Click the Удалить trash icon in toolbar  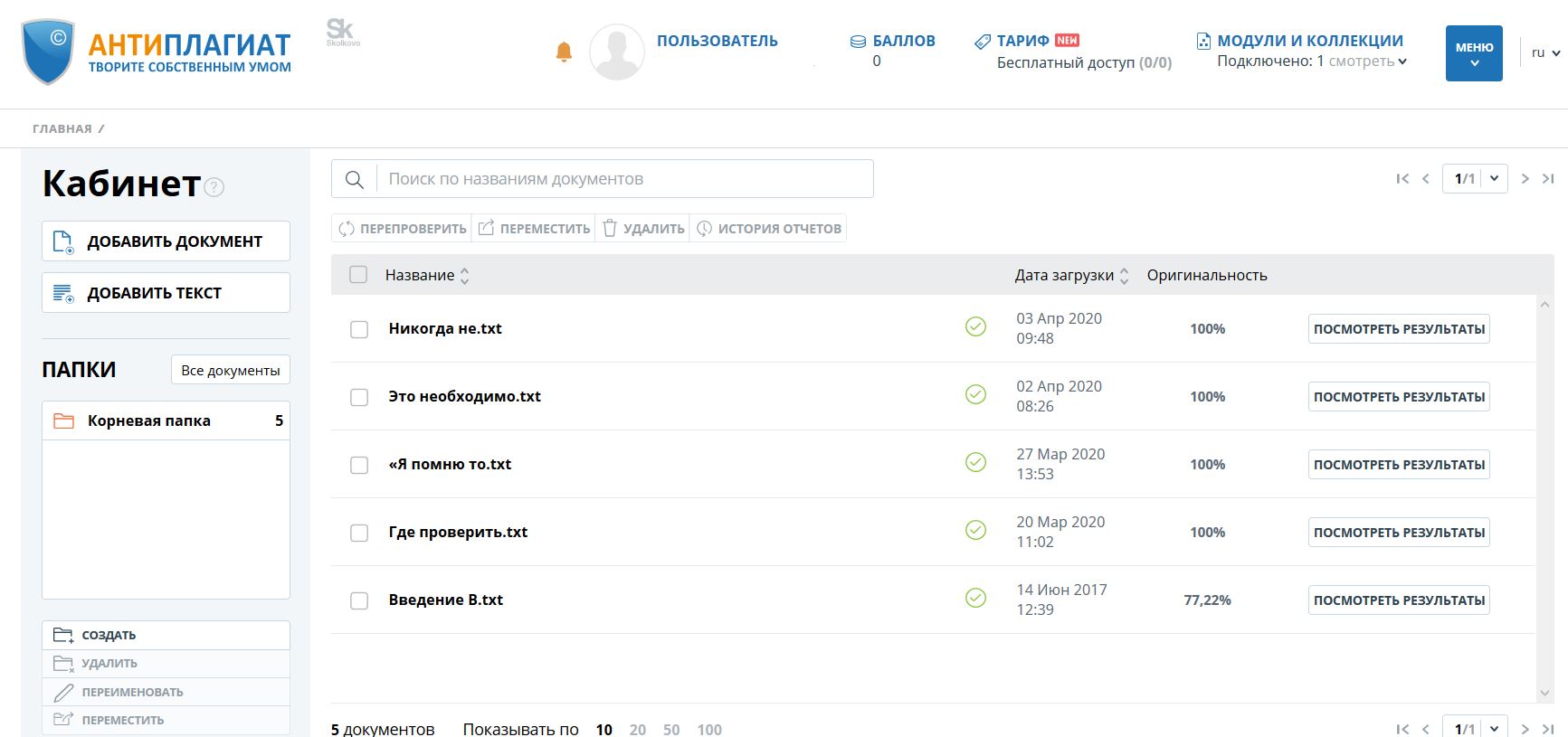click(x=610, y=229)
